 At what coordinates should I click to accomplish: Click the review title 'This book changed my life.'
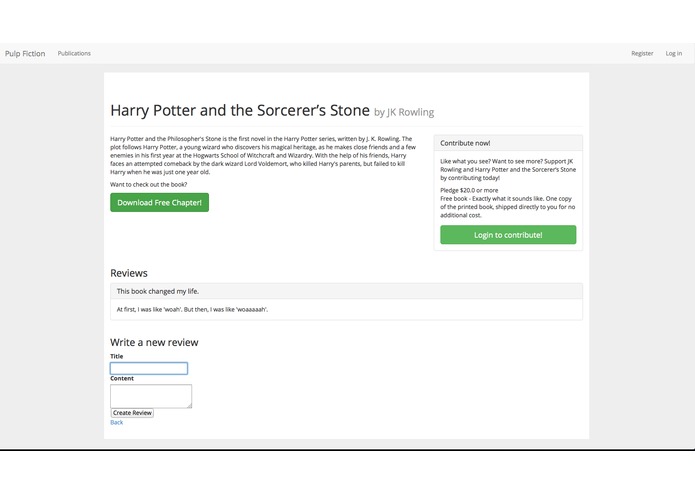pyautogui.click(x=158, y=291)
